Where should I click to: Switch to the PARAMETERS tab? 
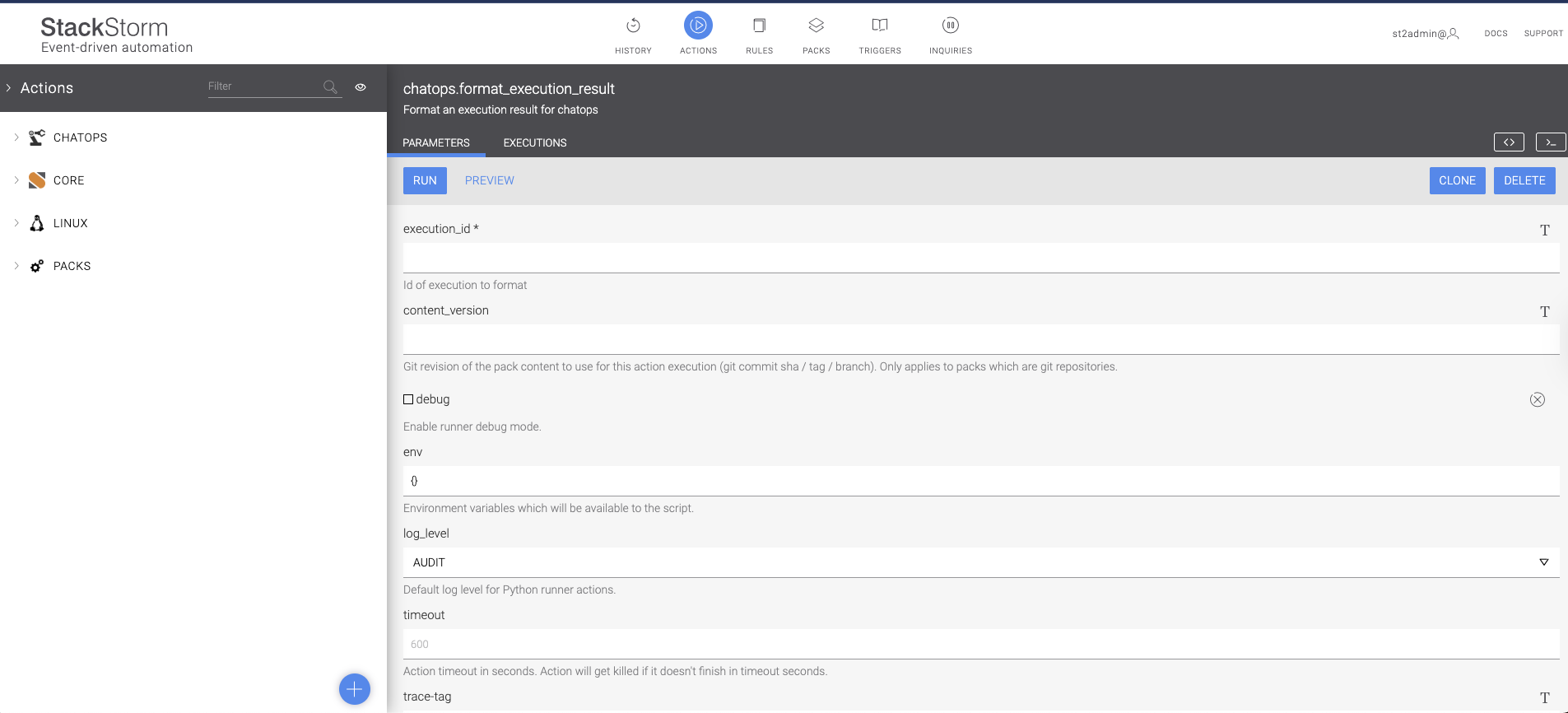(436, 142)
